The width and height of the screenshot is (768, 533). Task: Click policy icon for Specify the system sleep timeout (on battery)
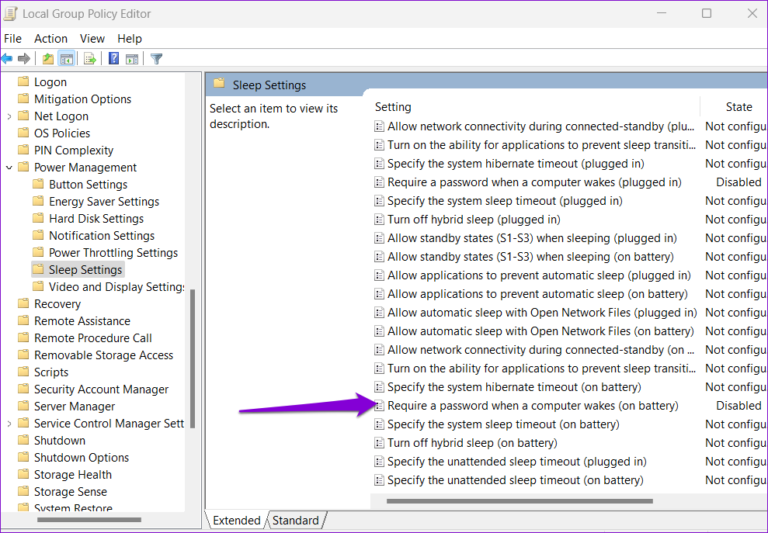pyautogui.click(x=379, y=424)
